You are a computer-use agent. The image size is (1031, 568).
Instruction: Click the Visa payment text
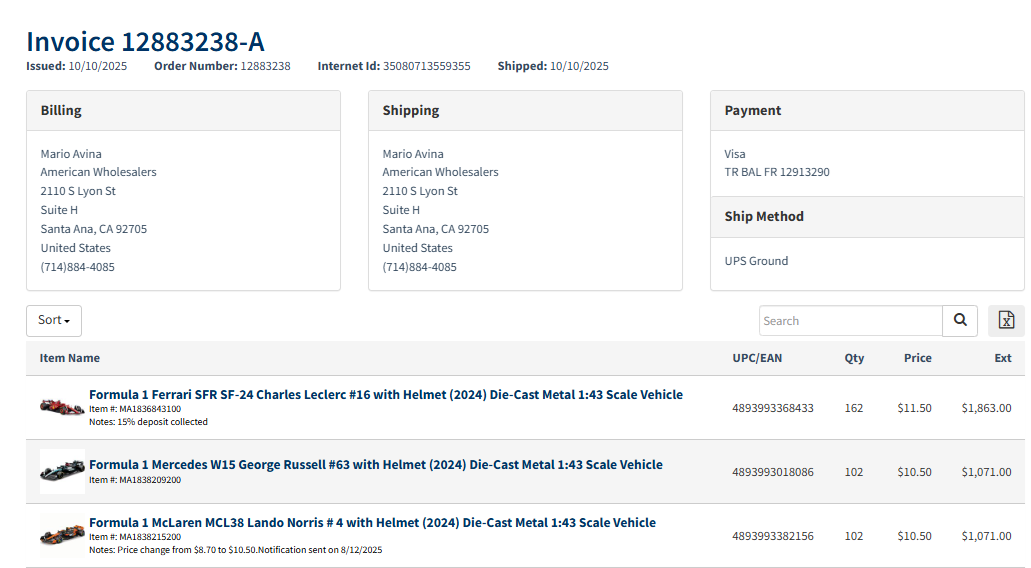pyautogui.click(x=735, y=154)
